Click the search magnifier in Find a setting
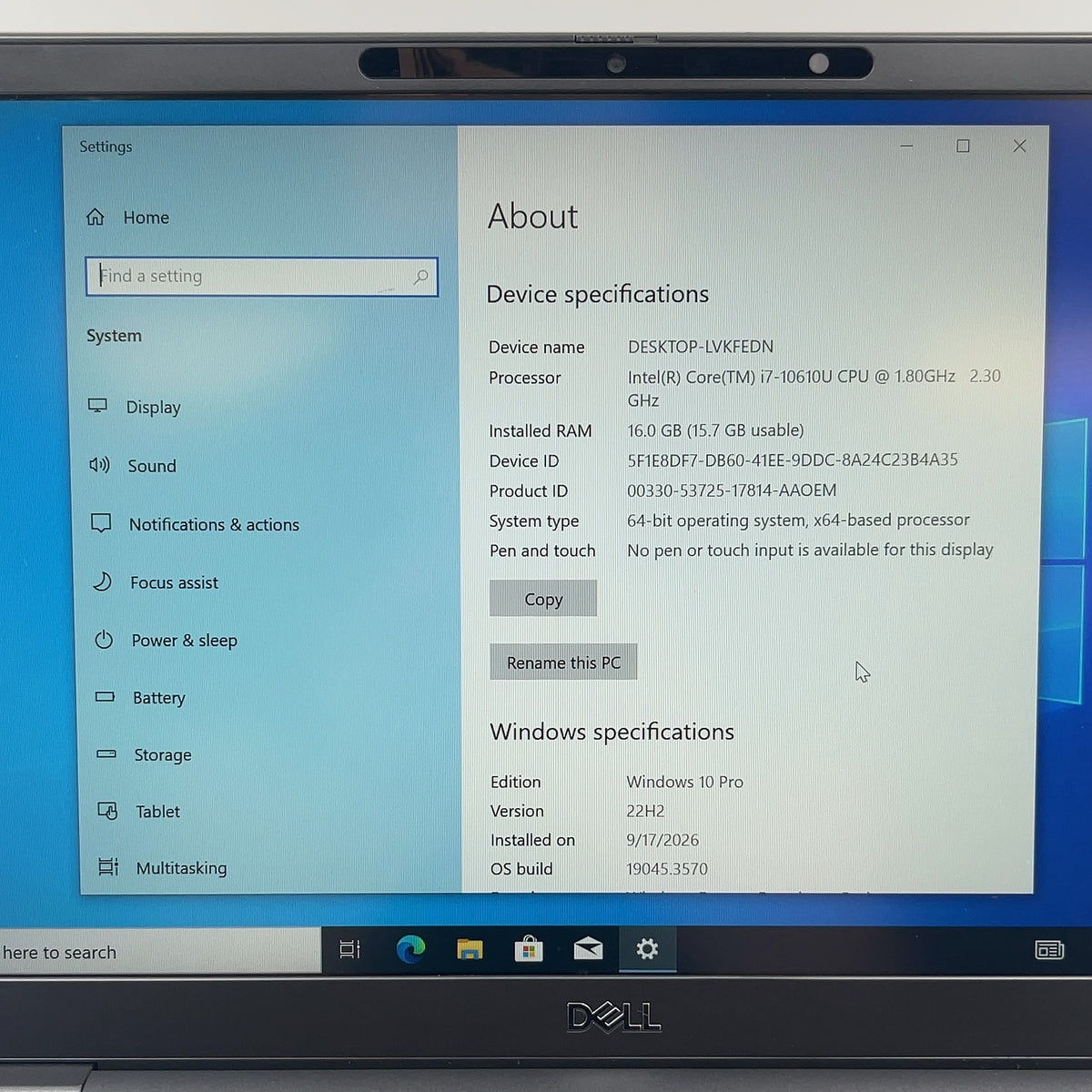The image size is (1092, 1092). (x=420, y=277)
